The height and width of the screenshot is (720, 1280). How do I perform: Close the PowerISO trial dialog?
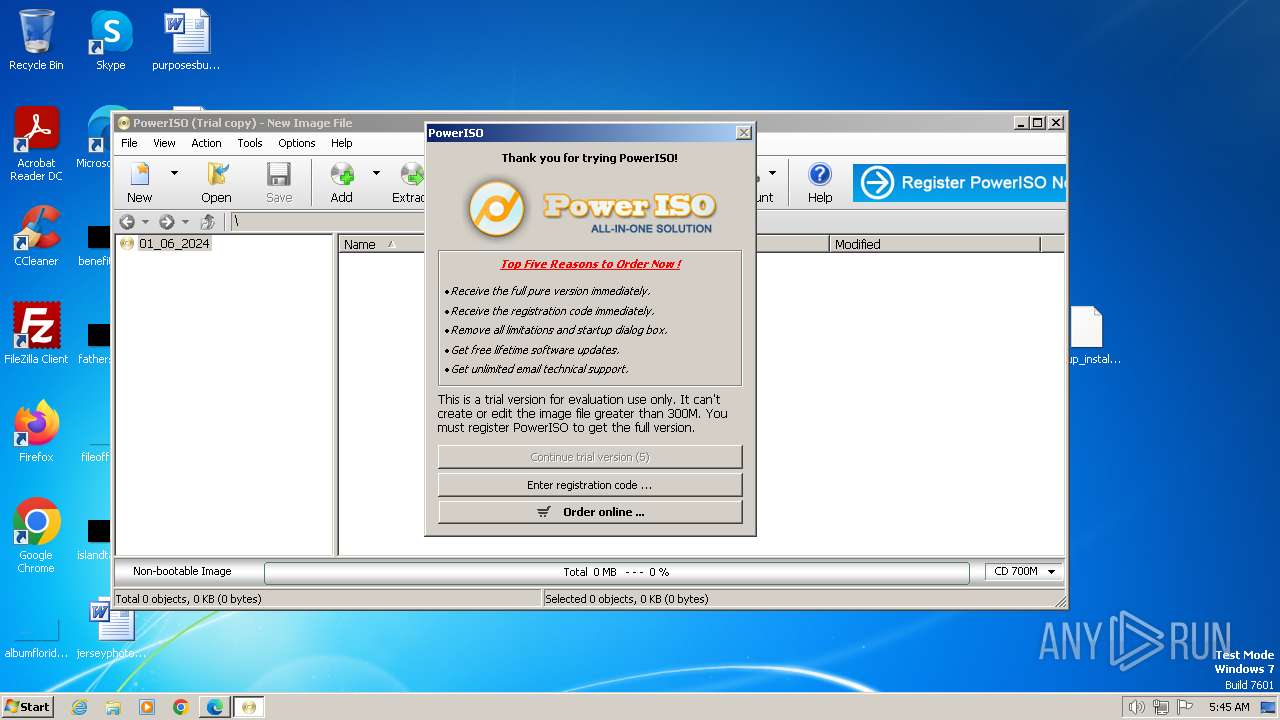[743, 132]
